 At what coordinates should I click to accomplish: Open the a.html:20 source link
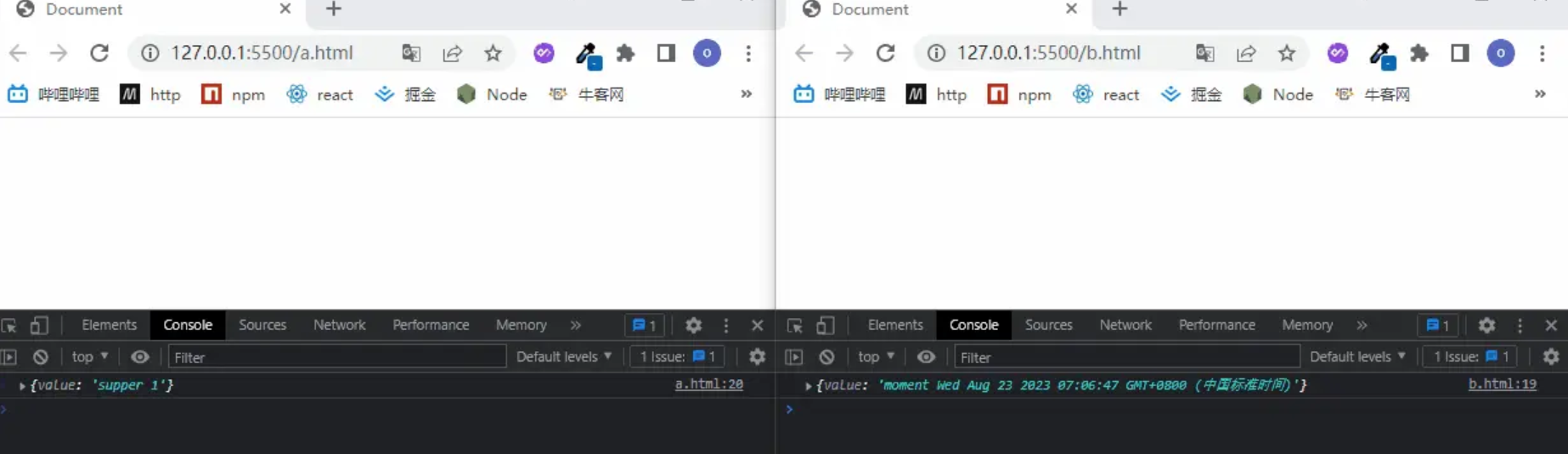708,384
